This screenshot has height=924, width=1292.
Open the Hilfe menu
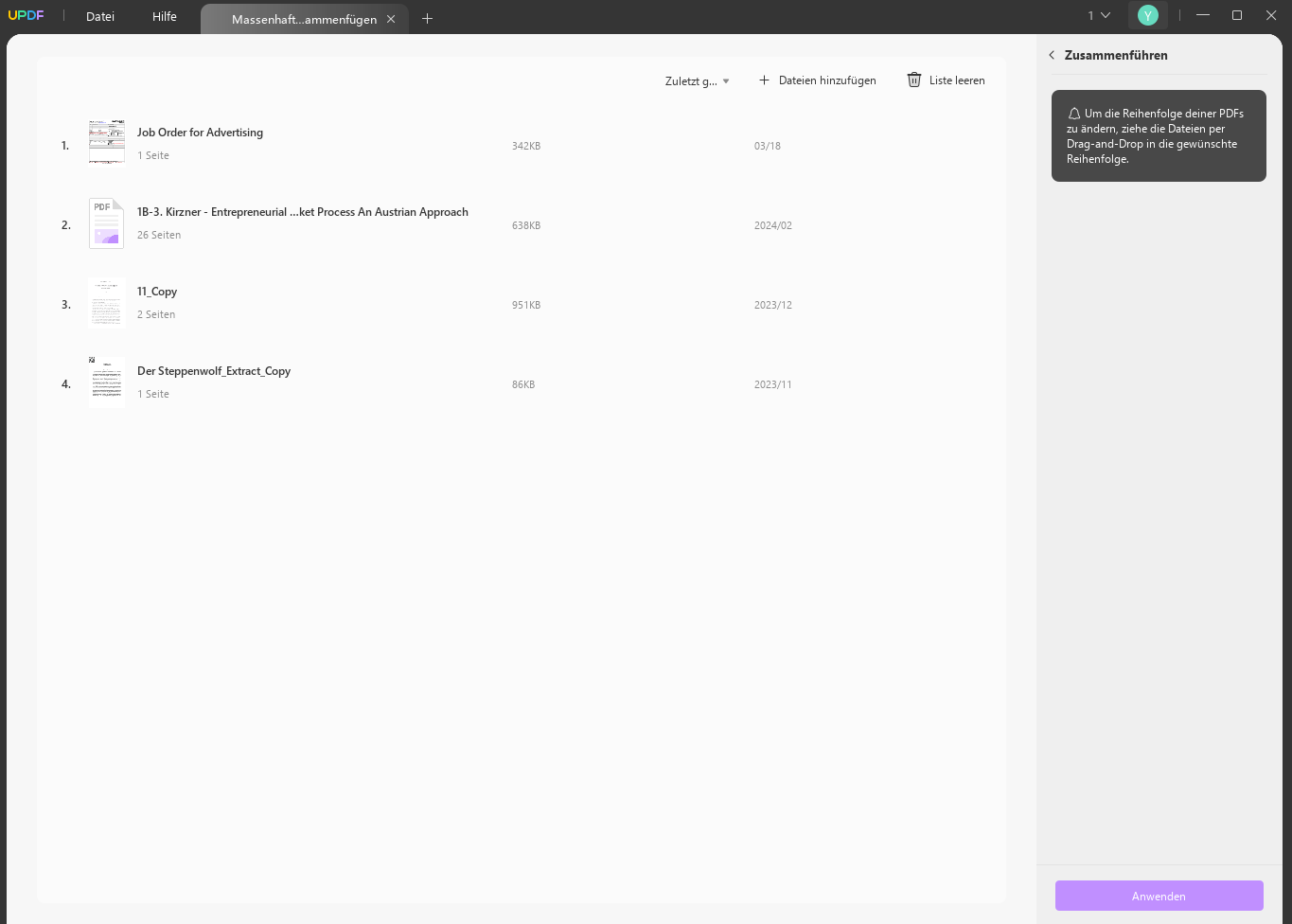point(165,16)
